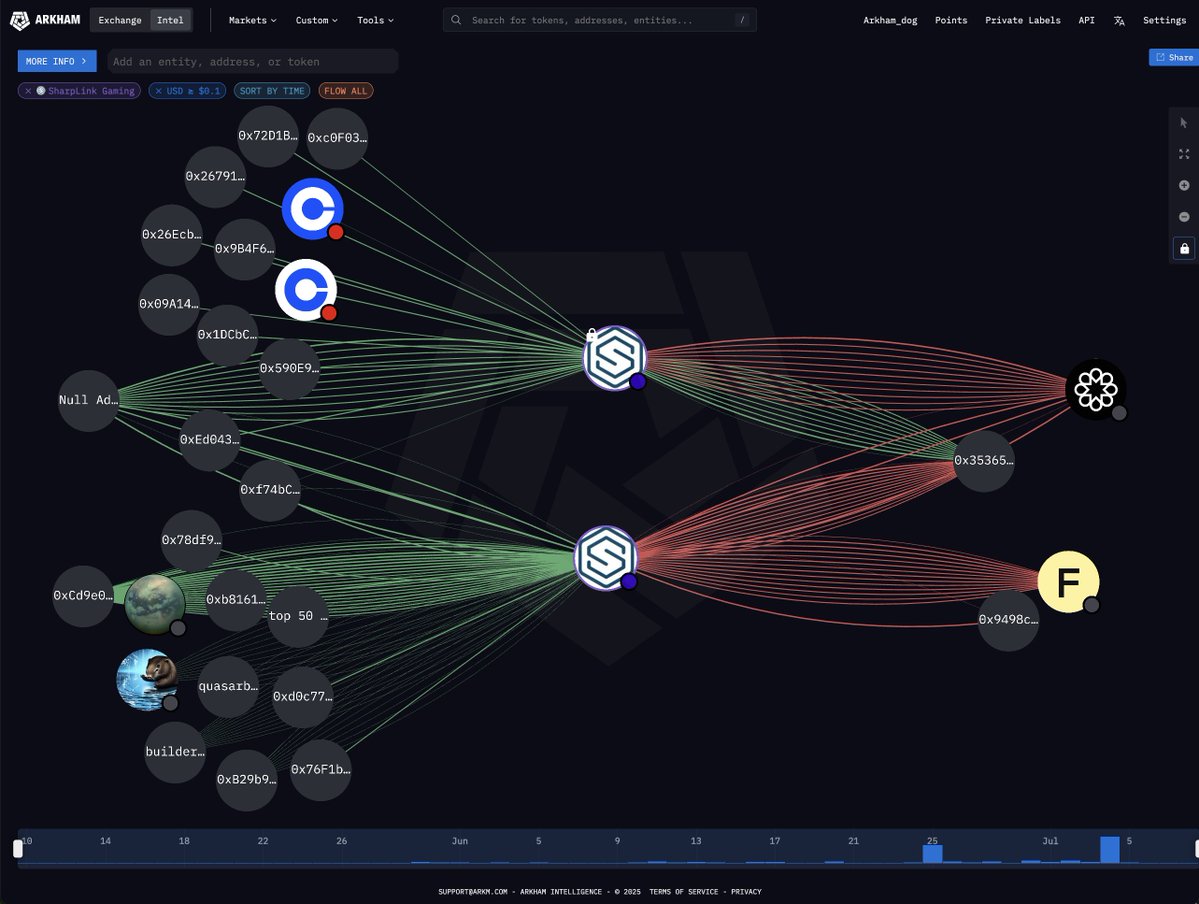This screenshot has width=1199, height=904.
Task: Click the fit-to-screen expand icon
Action: (1184, 154)
